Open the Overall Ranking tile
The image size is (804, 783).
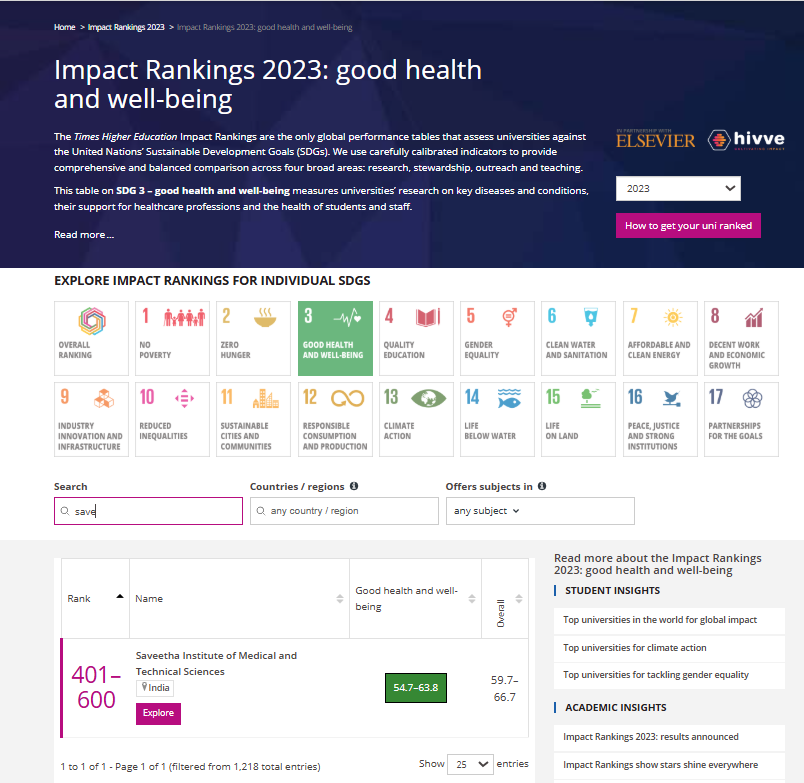(91, 338)
